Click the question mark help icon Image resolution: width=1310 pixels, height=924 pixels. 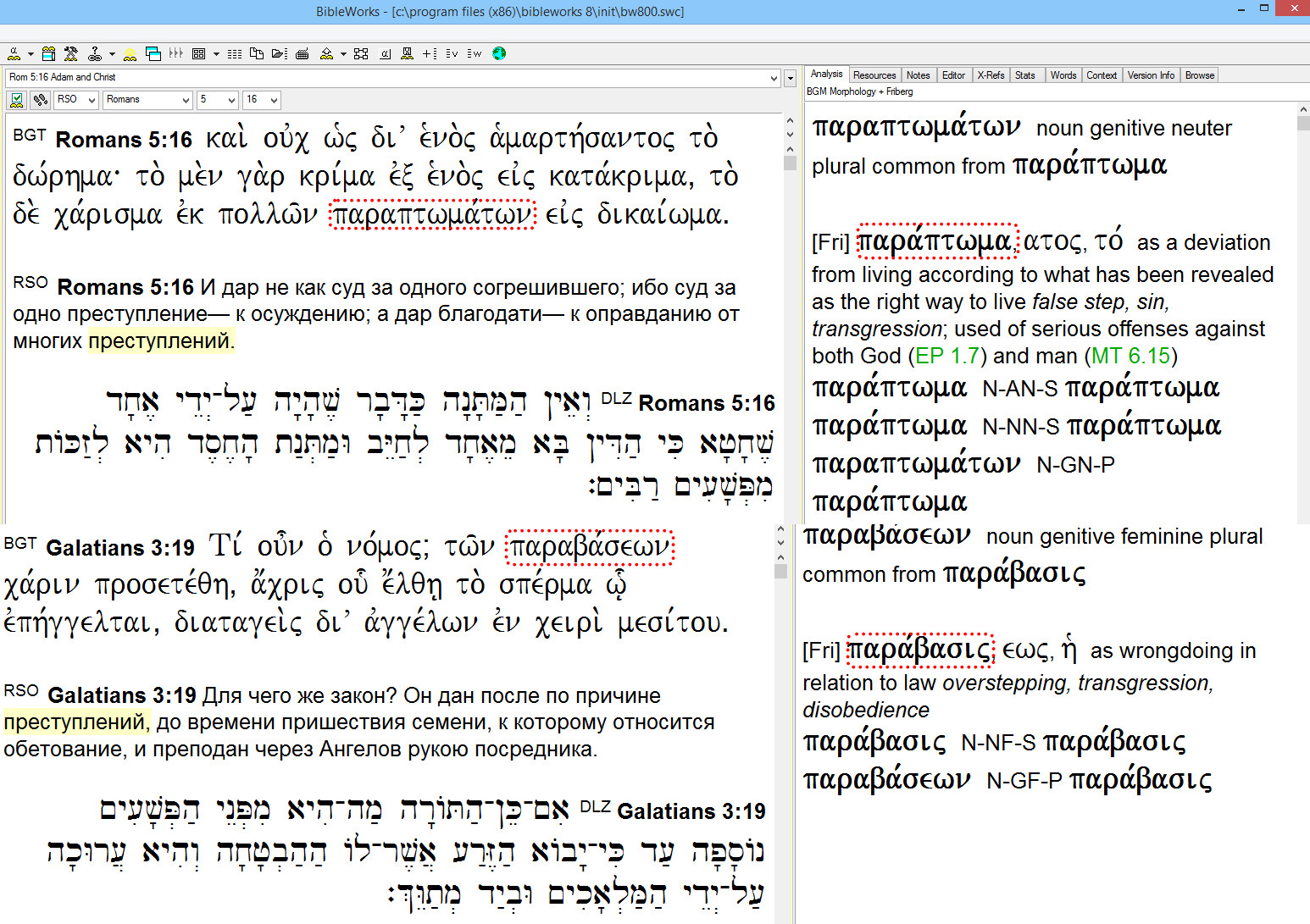[x=95, y=53]
